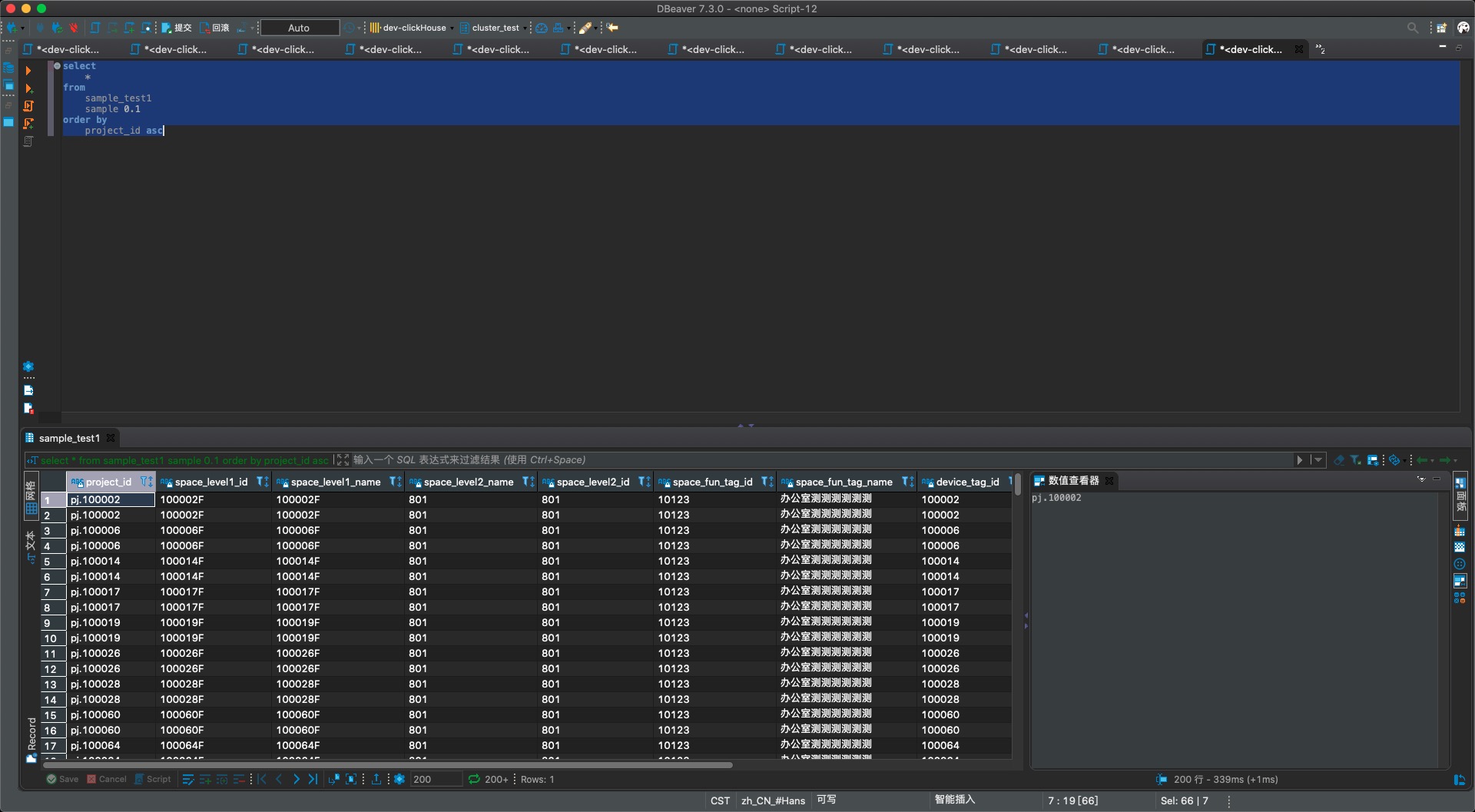The image size is (1475, 812).
Task: Click the red disconnect icon
Action: click(x=74, y=28)
